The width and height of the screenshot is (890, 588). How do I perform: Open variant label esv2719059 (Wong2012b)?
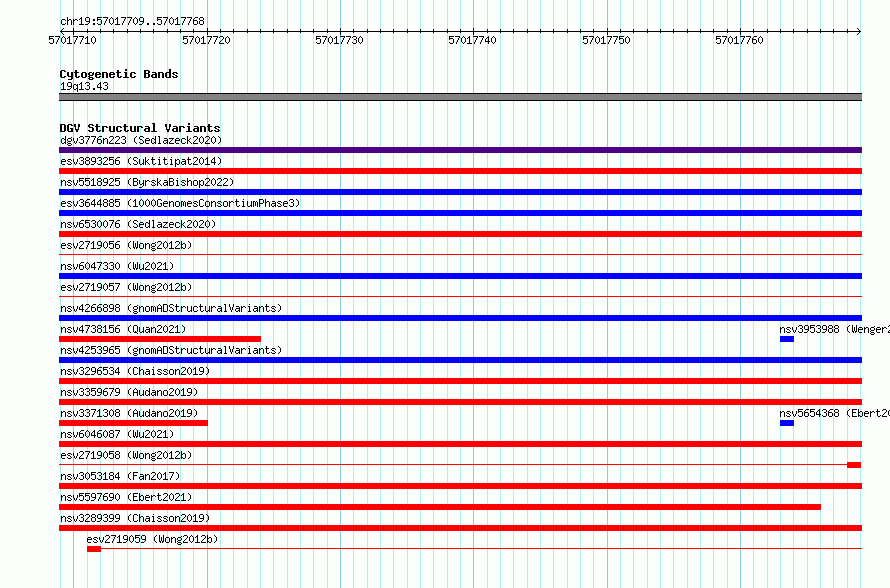pos(152,539)
